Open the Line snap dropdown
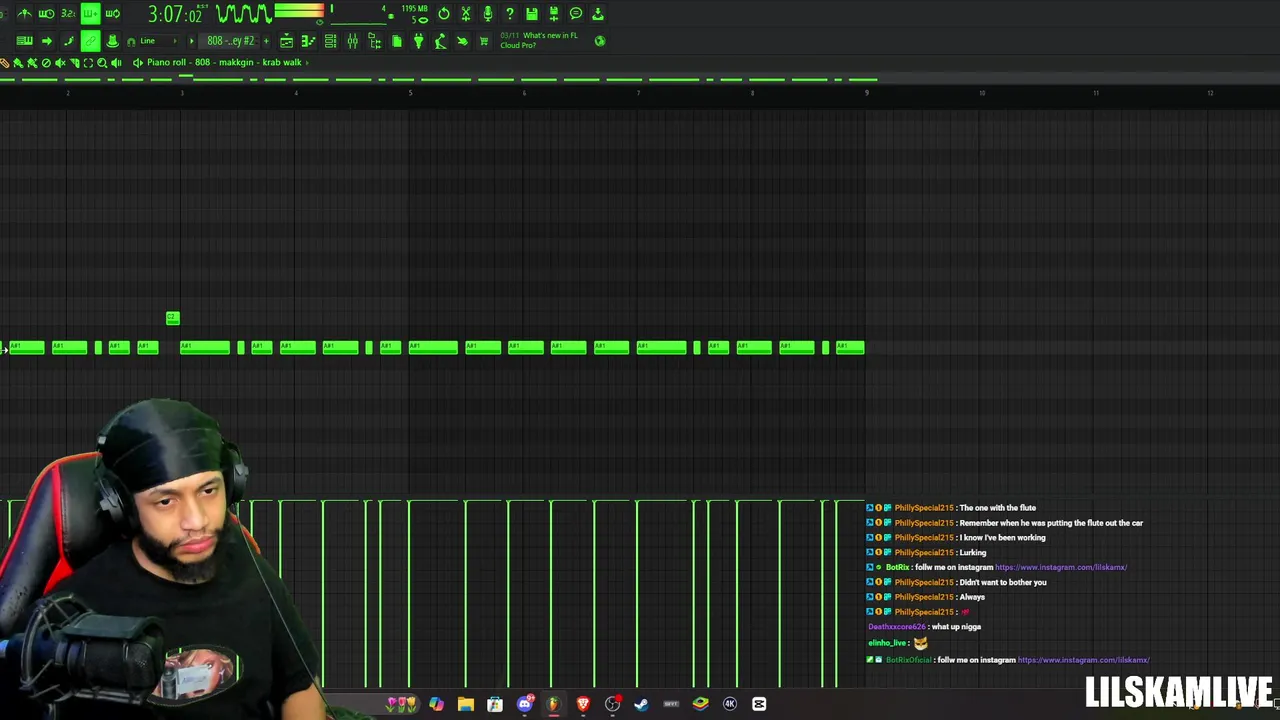The height and width of the screenshot is (720, 1280). click(x=160, y=41)
